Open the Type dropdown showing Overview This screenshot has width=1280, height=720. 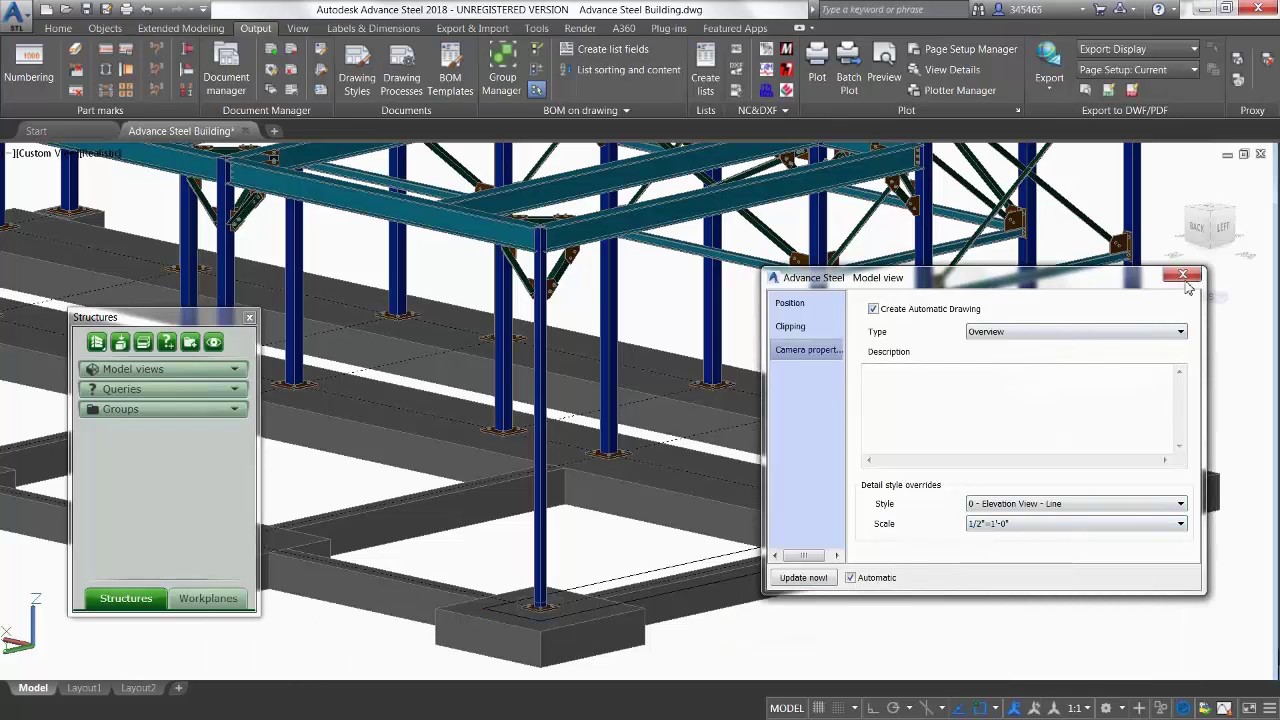click(1076, 332)
